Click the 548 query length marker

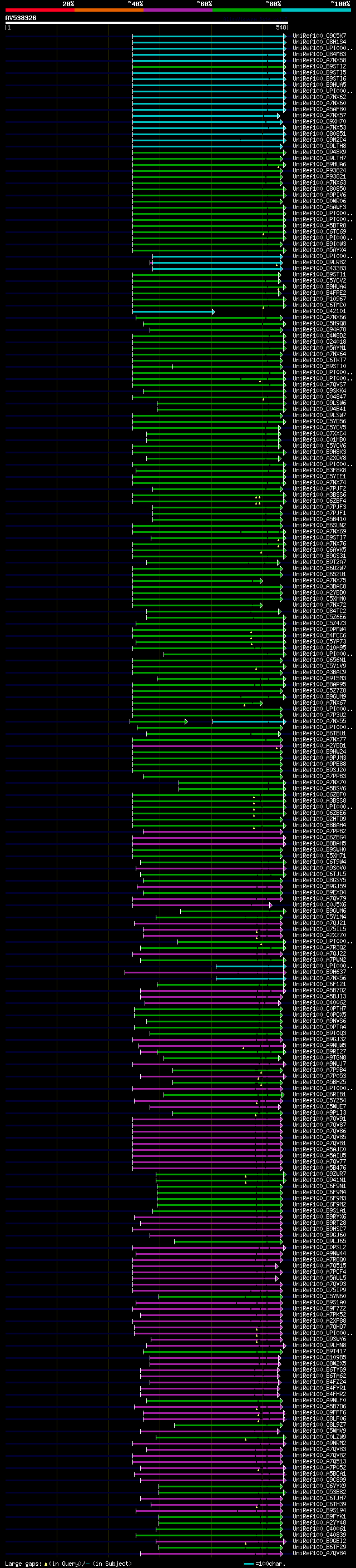(x=280, y=27)
